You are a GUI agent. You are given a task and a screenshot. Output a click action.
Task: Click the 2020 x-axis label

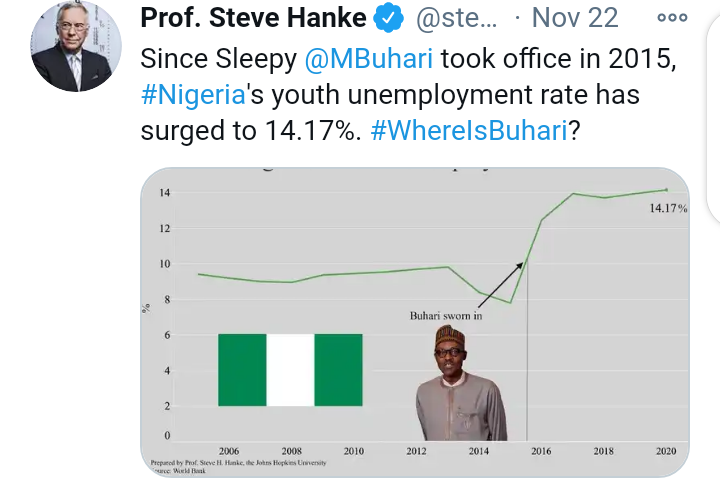point(666,451)
